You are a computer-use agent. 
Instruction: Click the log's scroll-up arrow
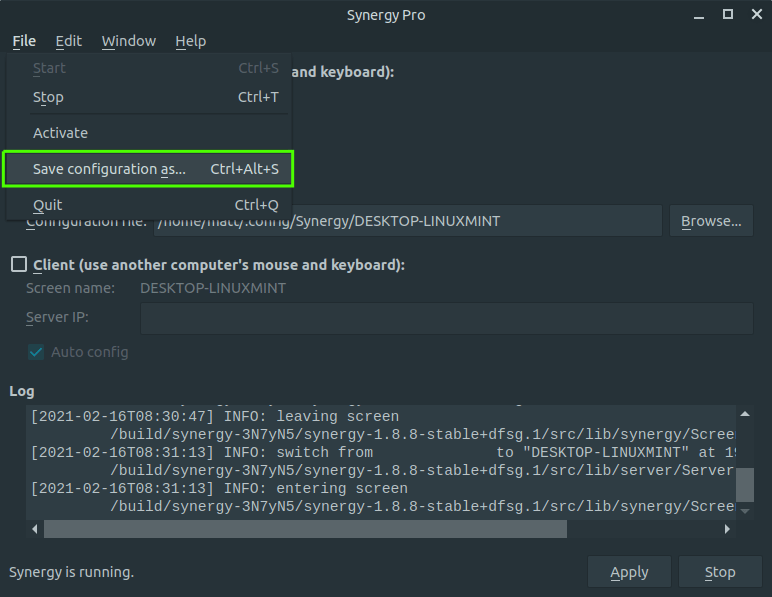(744, 414)
